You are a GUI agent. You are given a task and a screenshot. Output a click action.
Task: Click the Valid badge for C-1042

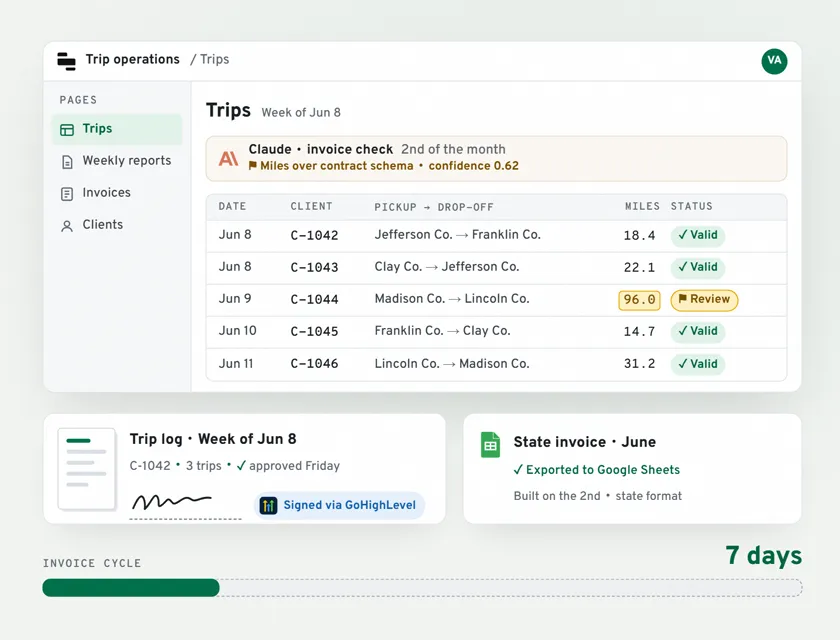point(698,235)
